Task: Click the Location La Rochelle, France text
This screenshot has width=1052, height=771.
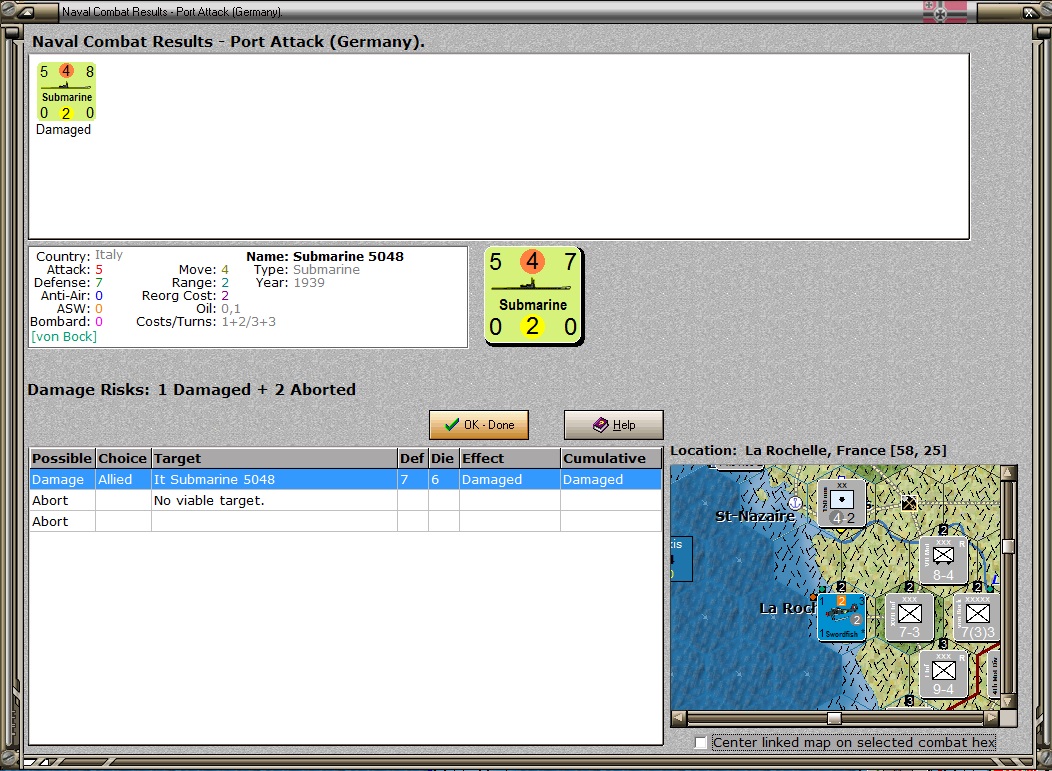Action: pos(808,450)
